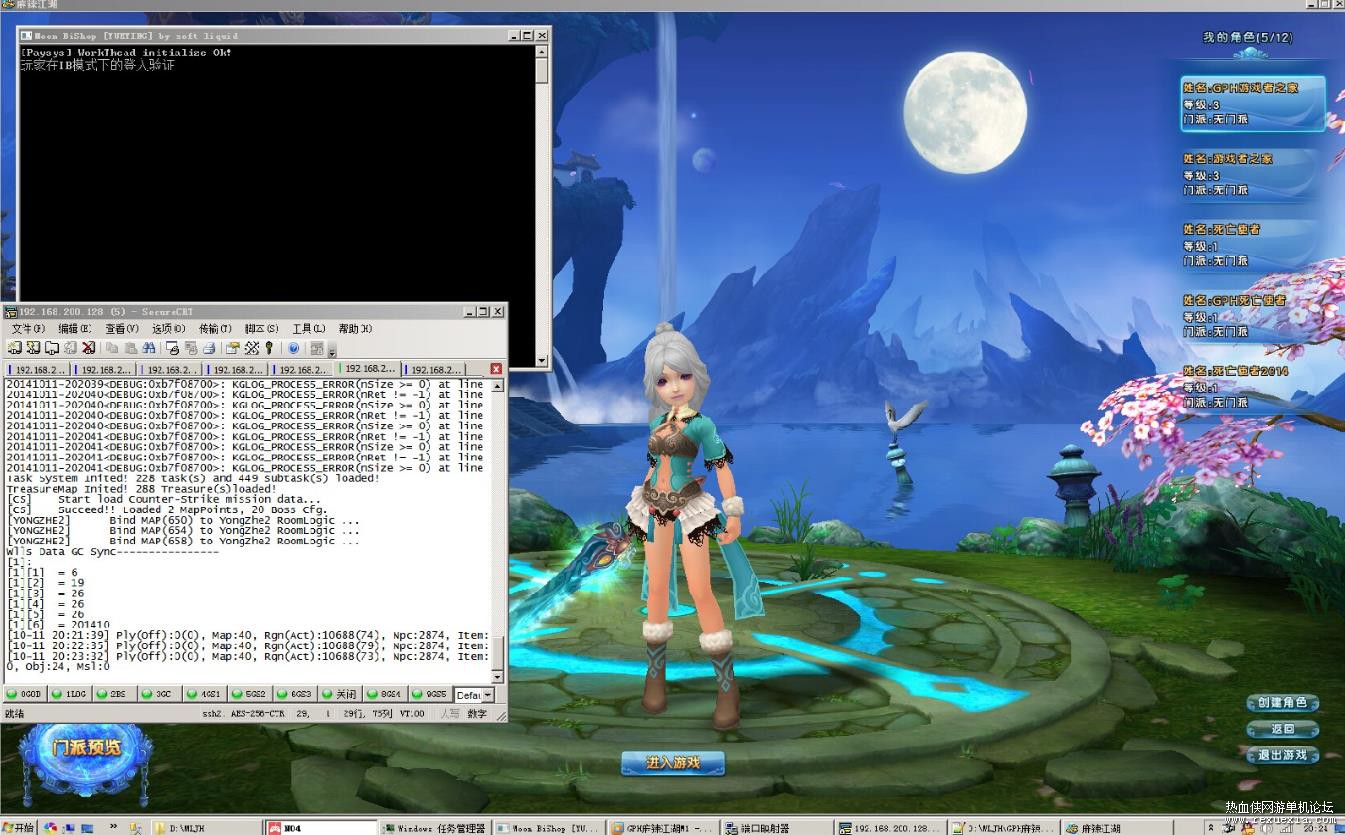Switch to Moon BiShop taskbar item
1345x835 pixels.
tap(548, 828)
